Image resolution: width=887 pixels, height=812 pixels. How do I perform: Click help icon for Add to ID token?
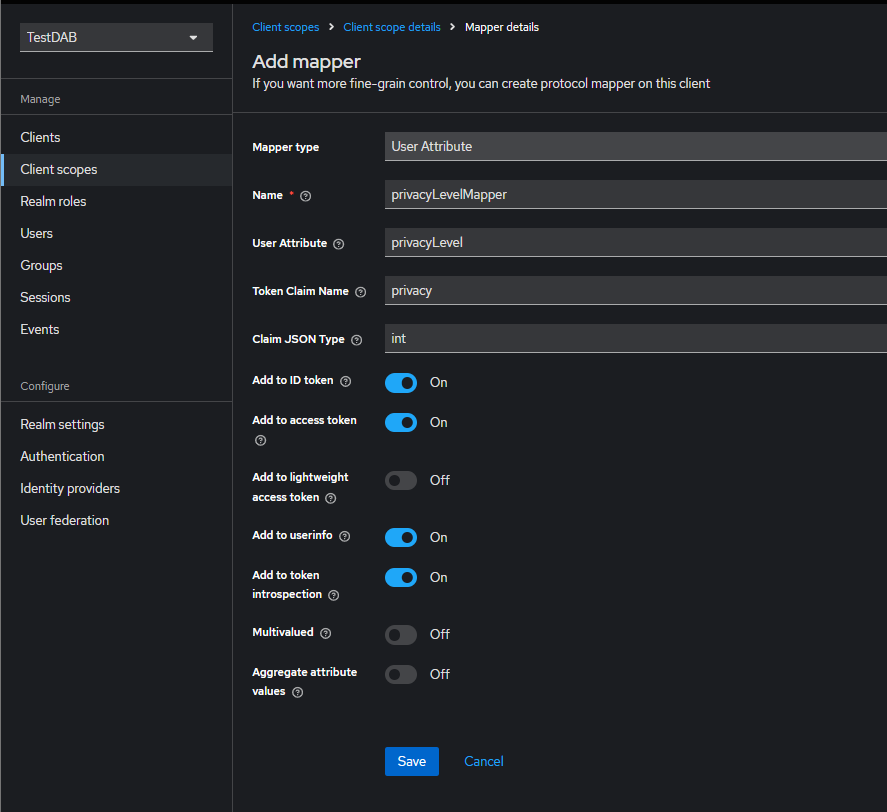pyautogui.click(x=345, y=381)
